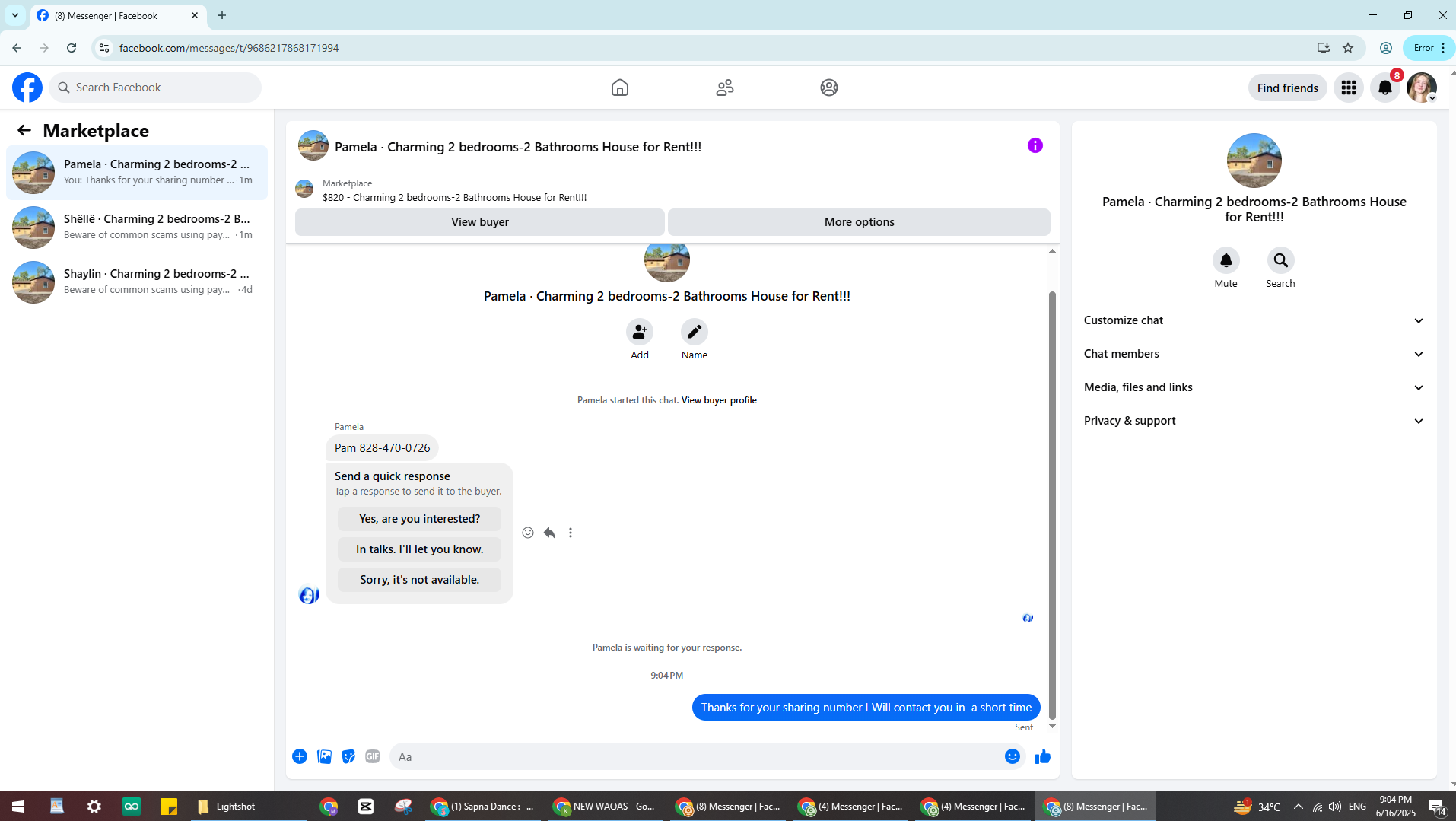The height and width of the screenshot is (821, 1456).
Task: Search in conversation magnifier icon
Action: point(1281,260)
